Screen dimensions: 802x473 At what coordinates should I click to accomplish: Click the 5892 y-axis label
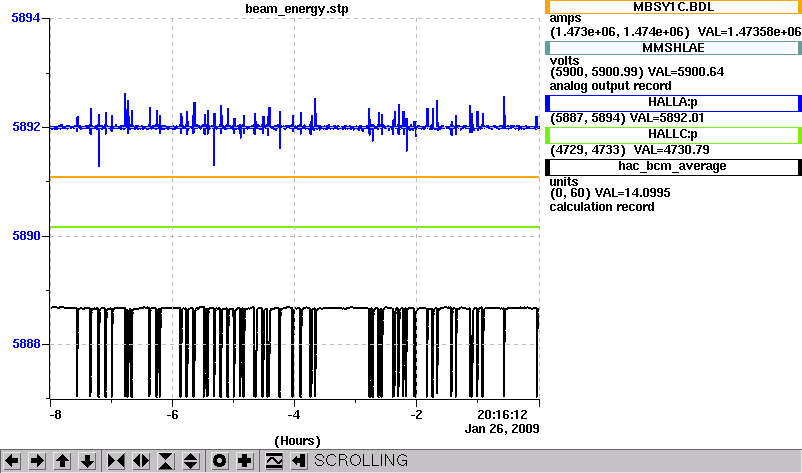(x=26, y=126)
